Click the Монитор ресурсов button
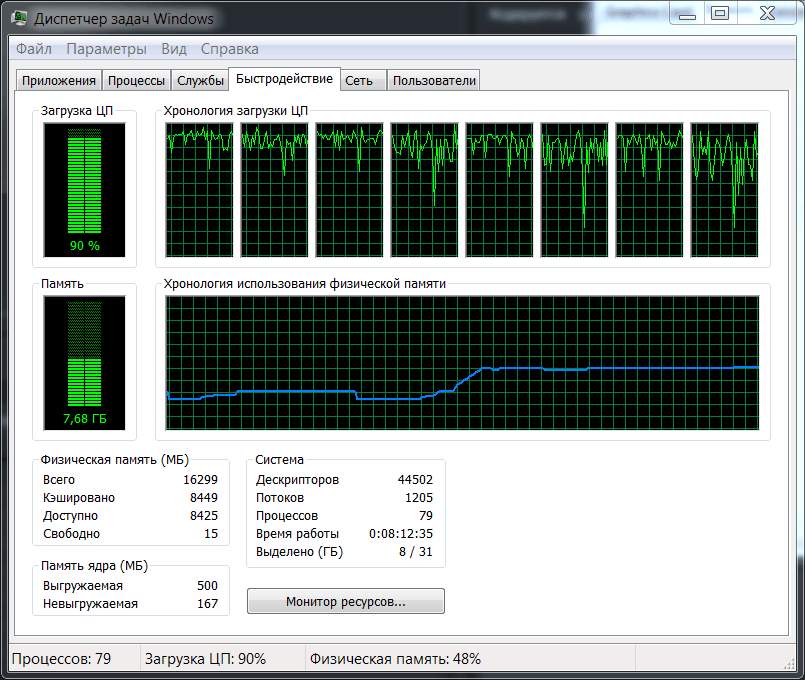The image size is (805, 680). (x=346, y=601)
